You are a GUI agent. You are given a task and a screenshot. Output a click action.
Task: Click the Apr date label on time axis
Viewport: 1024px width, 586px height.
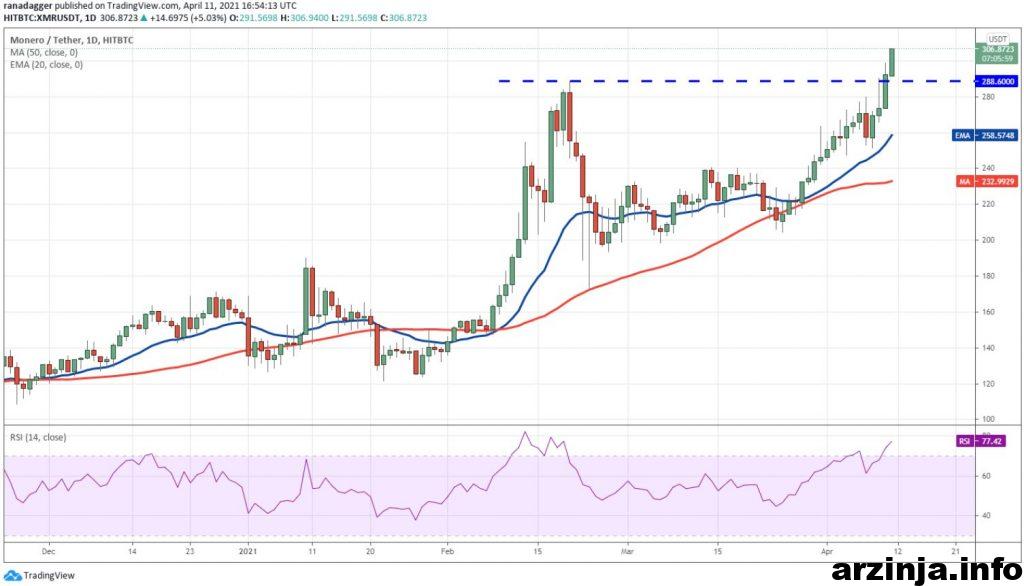pyautogui.click(x=829, y=550)
